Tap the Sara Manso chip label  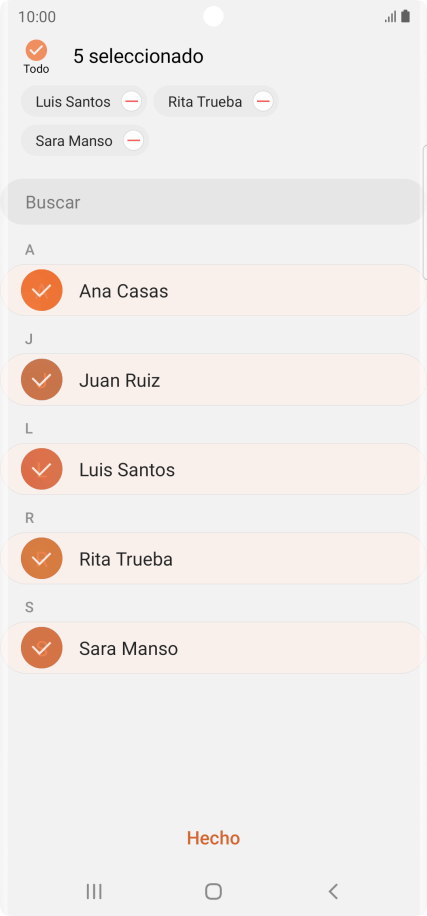click(74, 141)
